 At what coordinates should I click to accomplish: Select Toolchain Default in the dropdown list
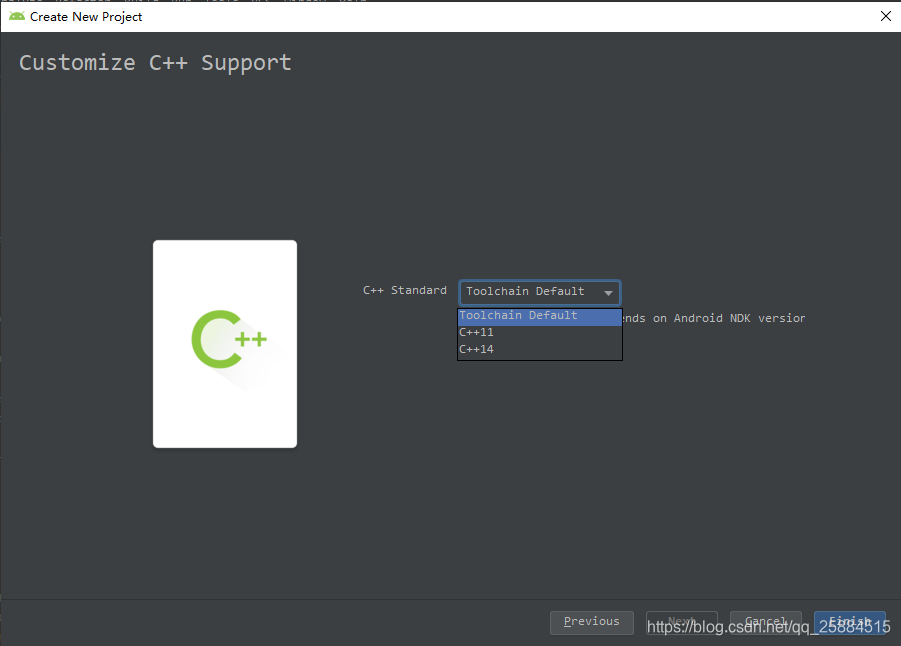pyautogui.click(x=540, y=317)
